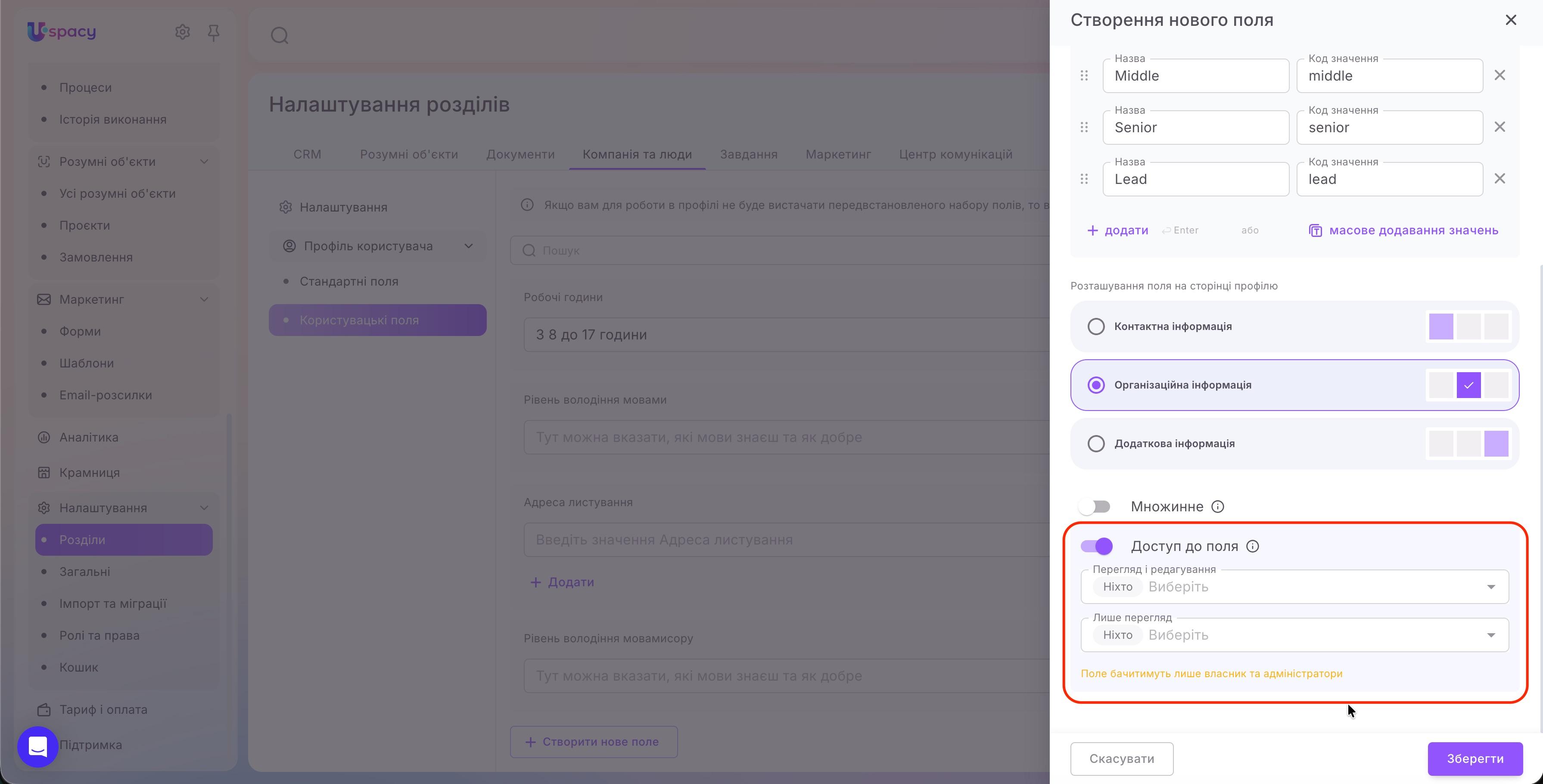Click Створити нове поле button
This screenshot has width=1543, height=784.
tap(594, 742)
